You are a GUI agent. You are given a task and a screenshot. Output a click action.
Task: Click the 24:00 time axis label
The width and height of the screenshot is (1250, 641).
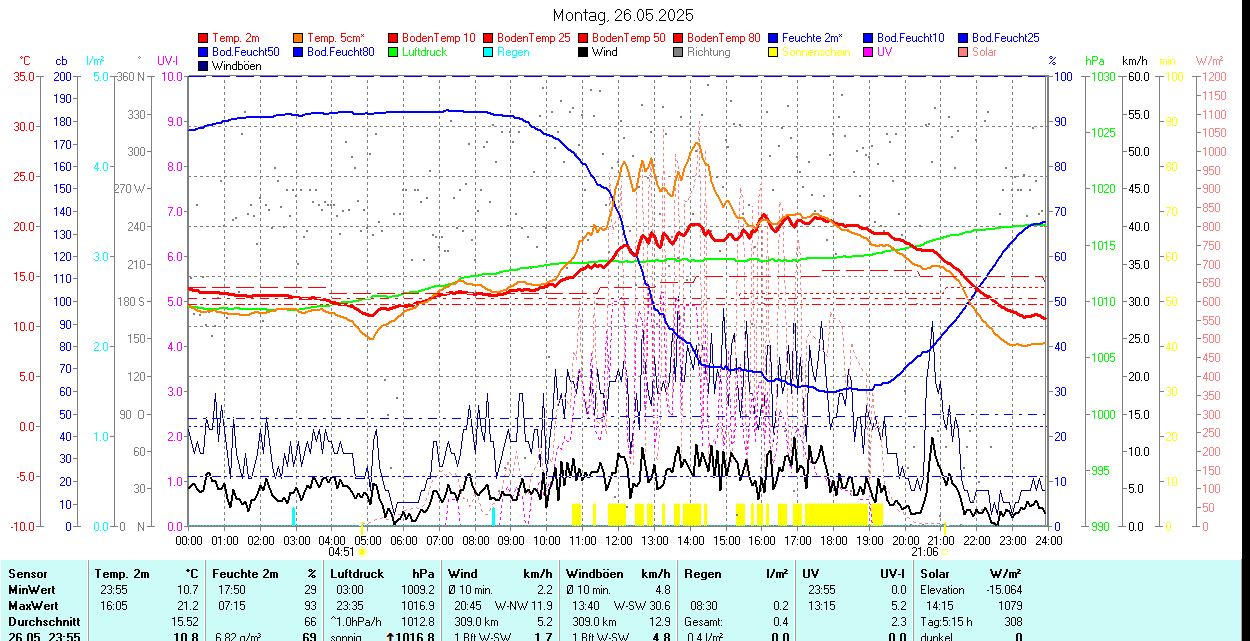pyautogui.click(x=1047, y=540)
